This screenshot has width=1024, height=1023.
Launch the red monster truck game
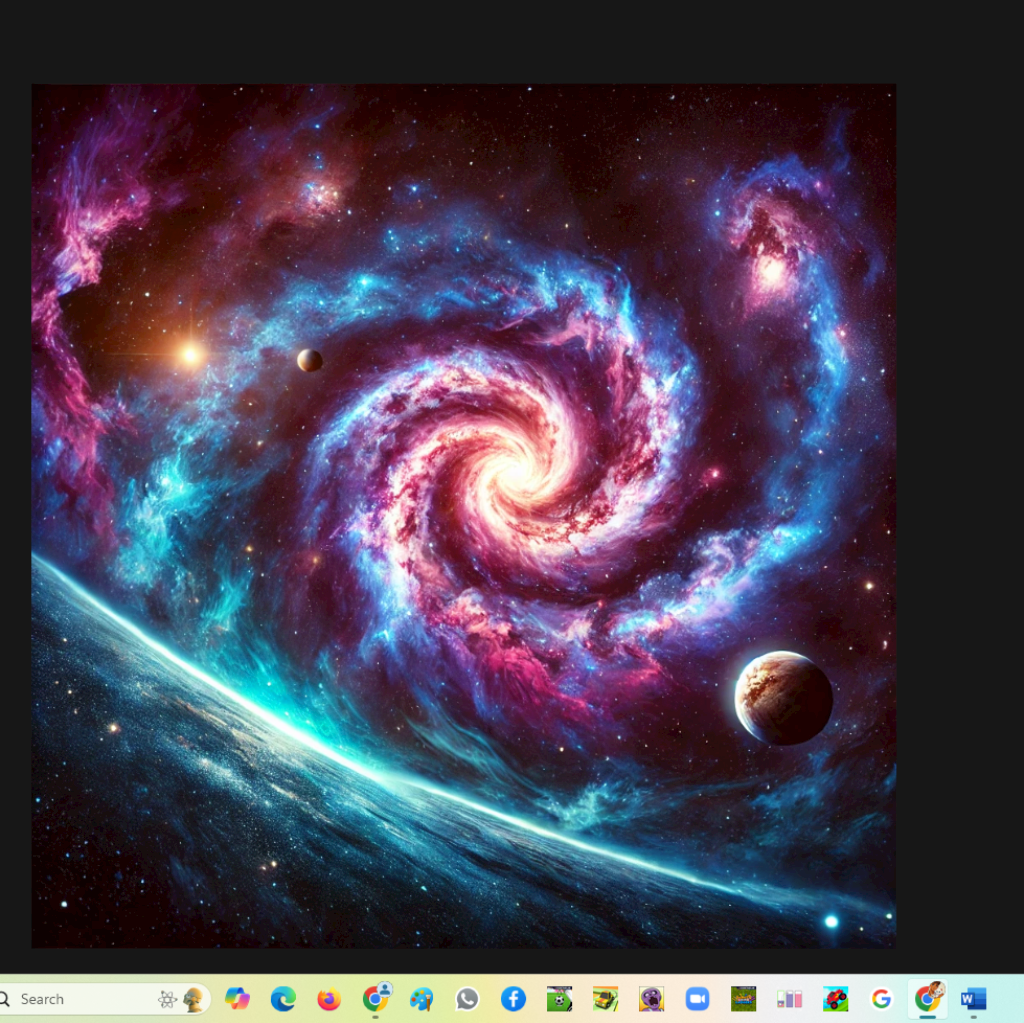tap(835, 999)
